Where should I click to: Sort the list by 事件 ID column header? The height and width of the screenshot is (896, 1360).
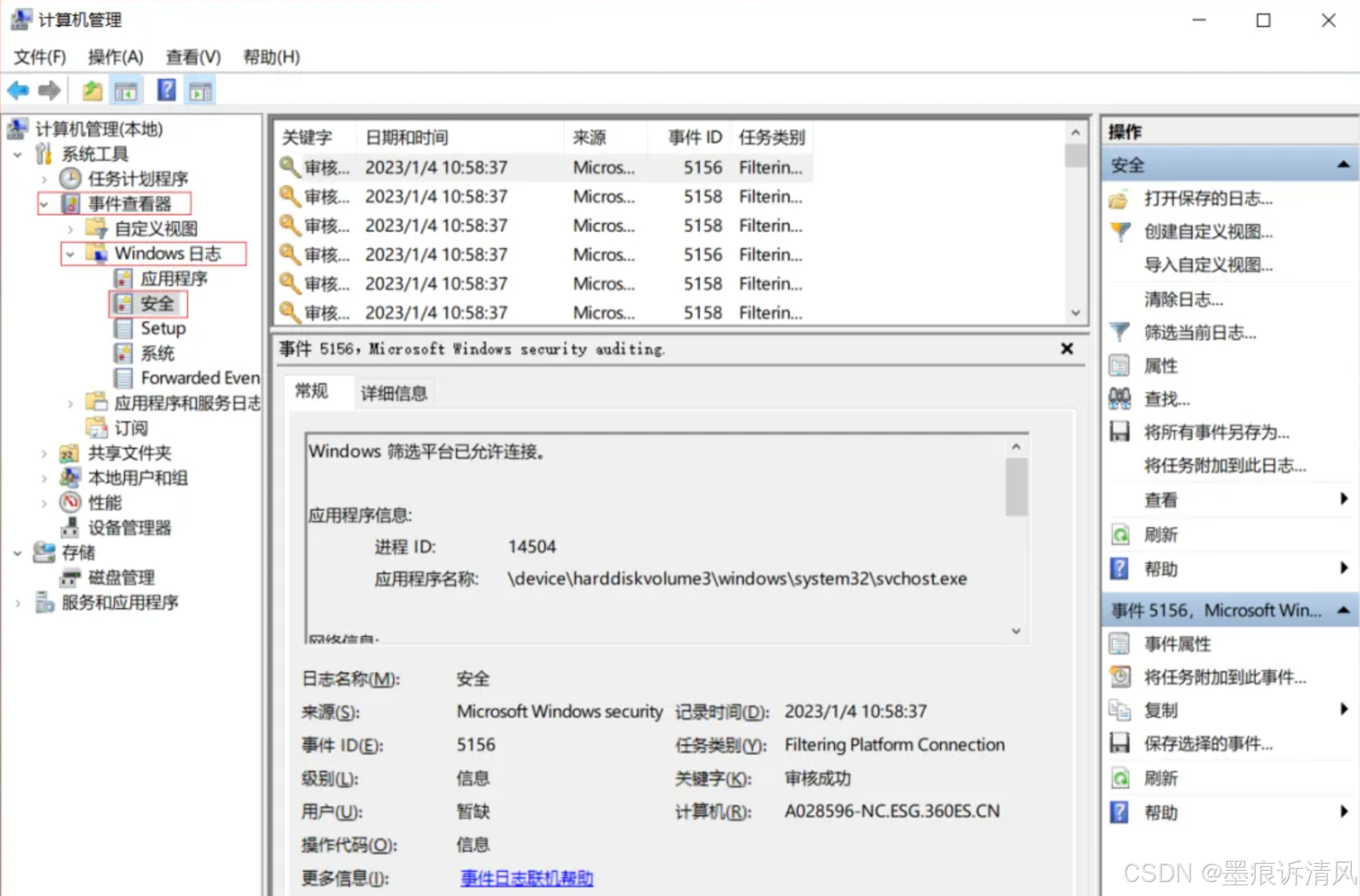coord(694,138)
